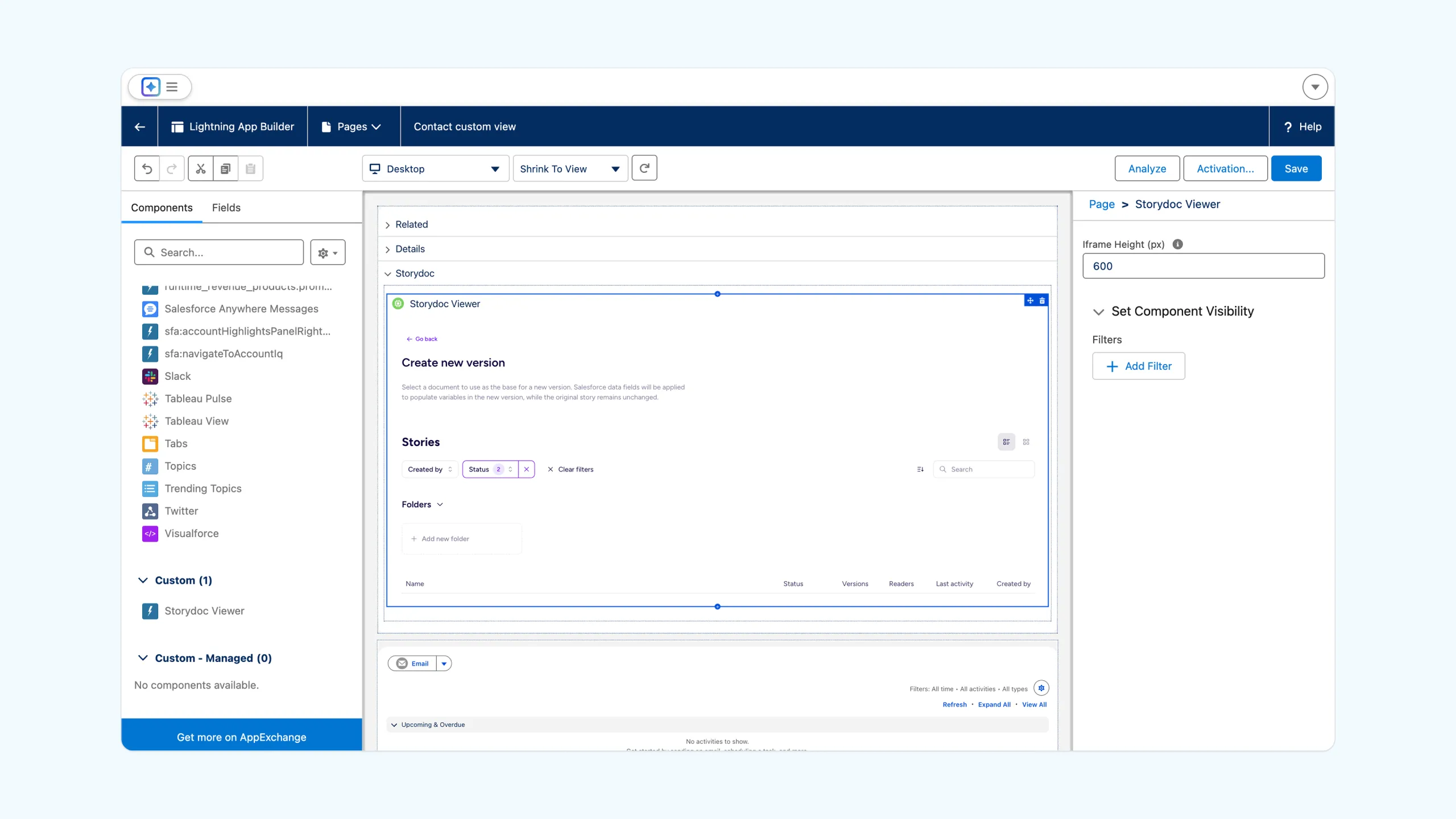Click the paste clipboard icon

(x=251, y=168)
